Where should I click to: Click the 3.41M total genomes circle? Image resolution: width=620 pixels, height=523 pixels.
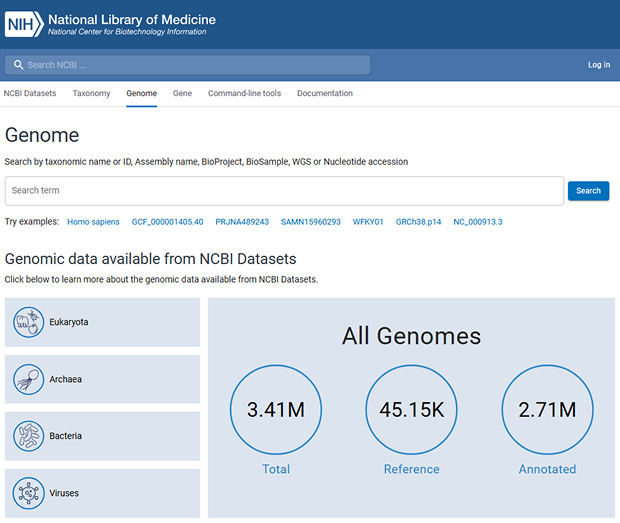[x=276, y=410]
